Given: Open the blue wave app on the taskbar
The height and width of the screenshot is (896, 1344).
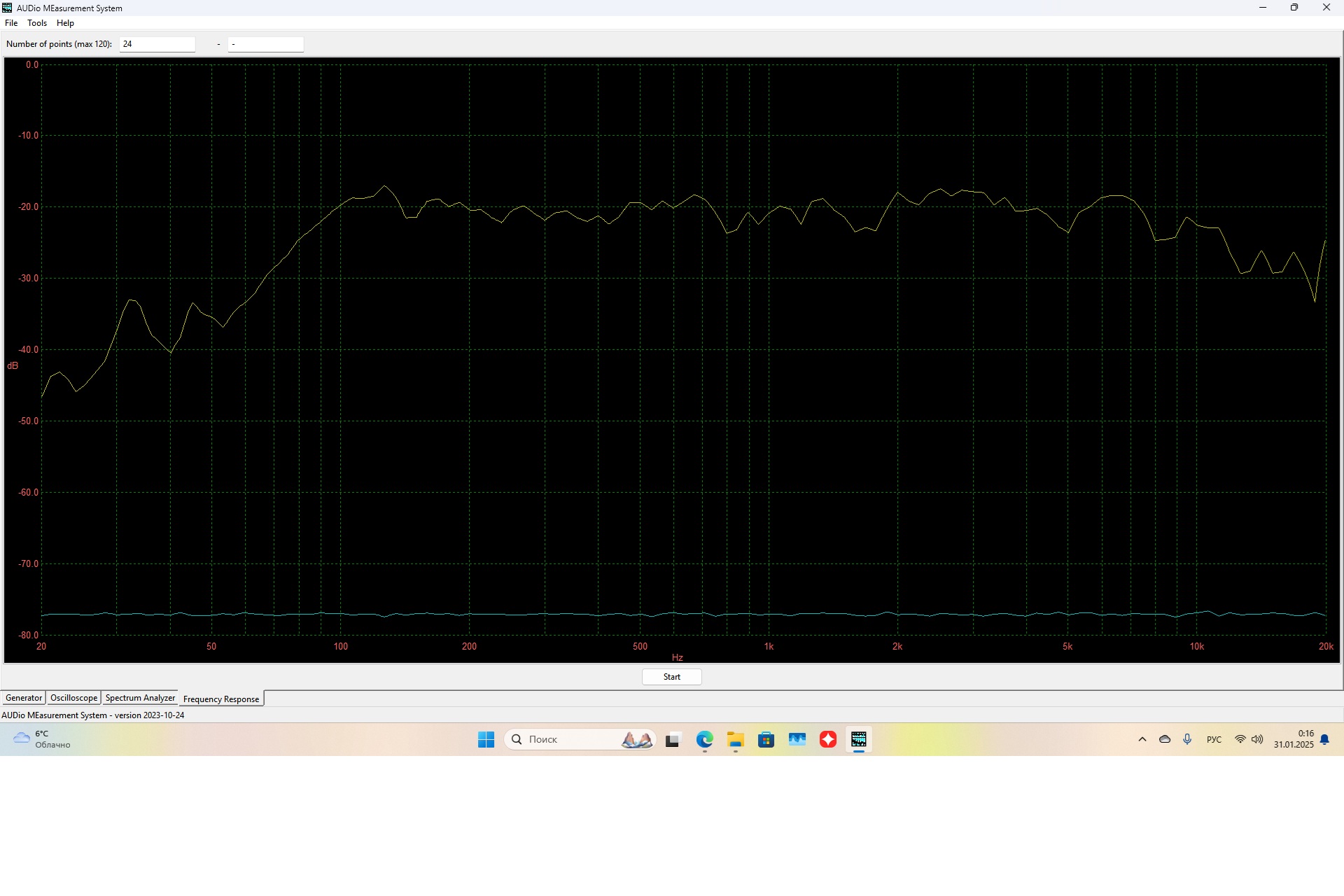Looking at the screenshot, I should point(797,739).
